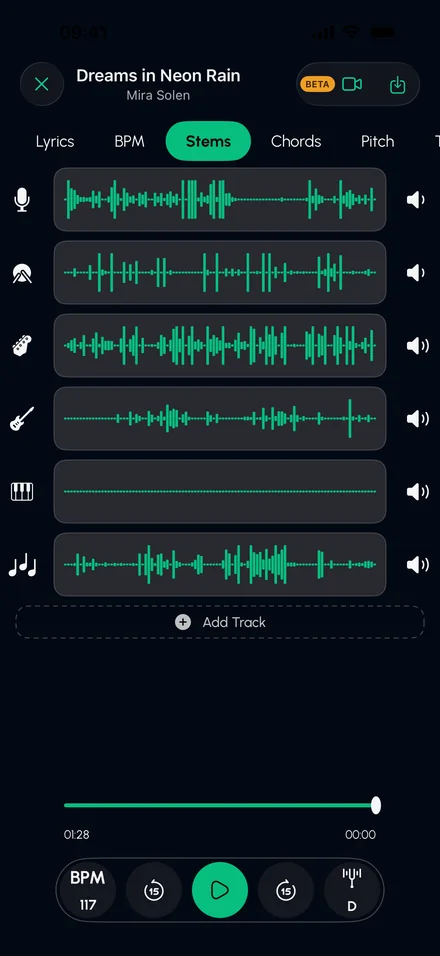The height and width of the screenshot is (956, 440).
Task: Tap the drums waveform
Action: click(x=220, y=273)
